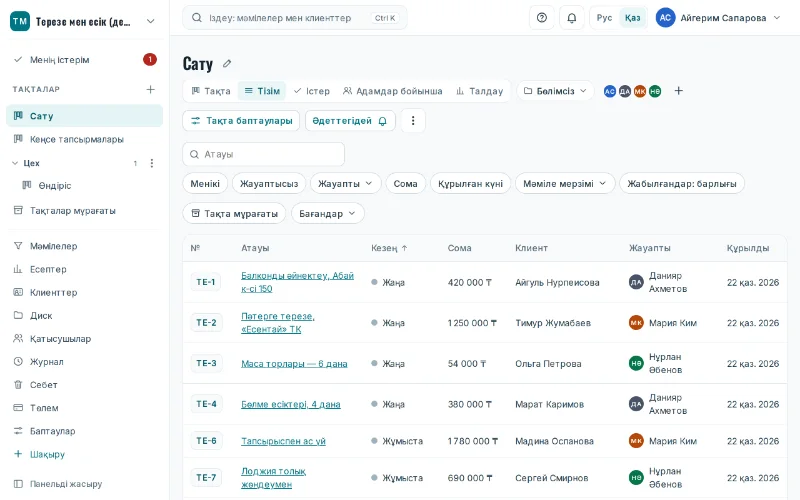Open the help question mark icon

[x=542, y=18]
